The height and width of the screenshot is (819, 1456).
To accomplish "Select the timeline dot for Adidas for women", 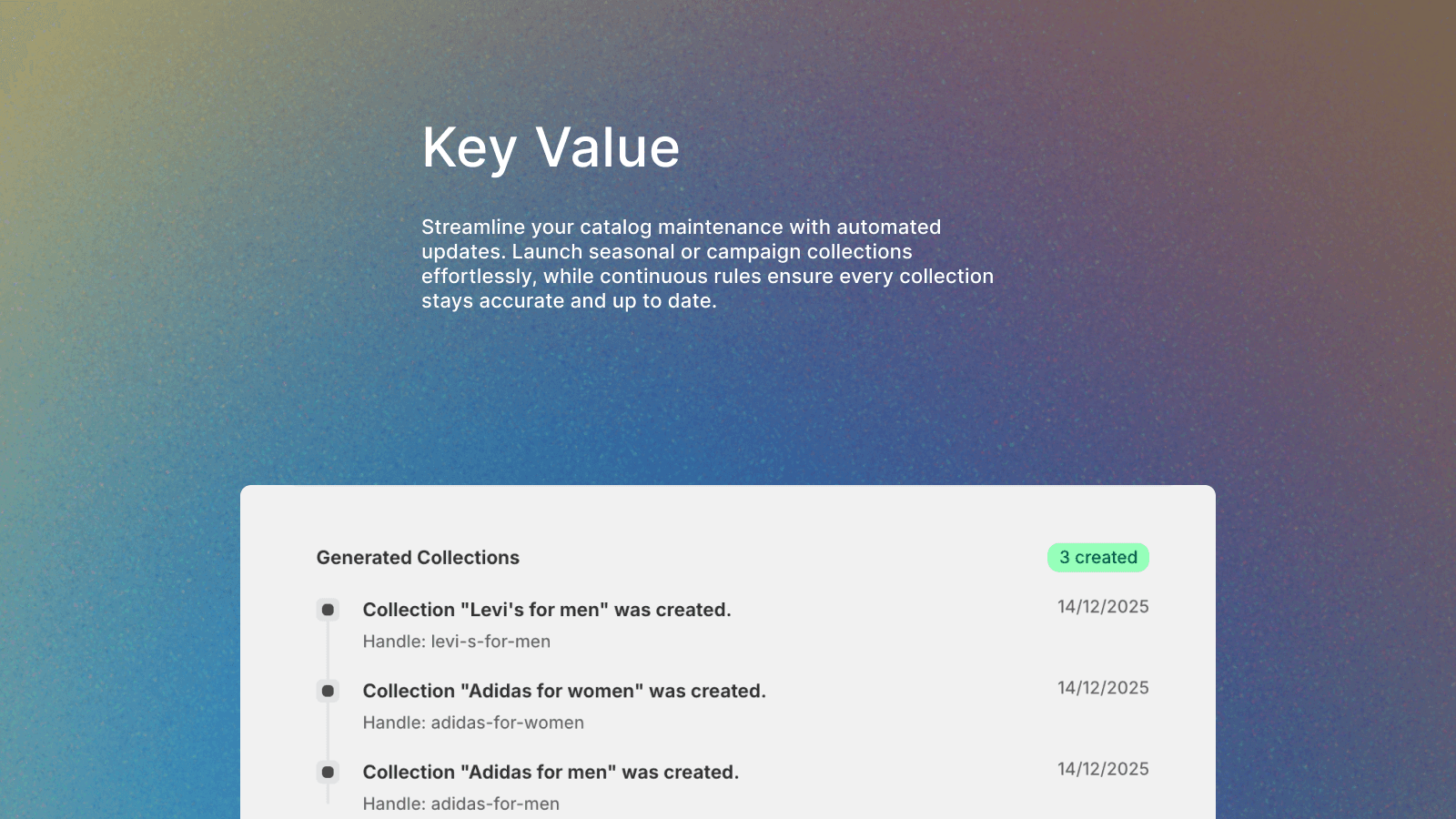I will click(x=328, y=692).
